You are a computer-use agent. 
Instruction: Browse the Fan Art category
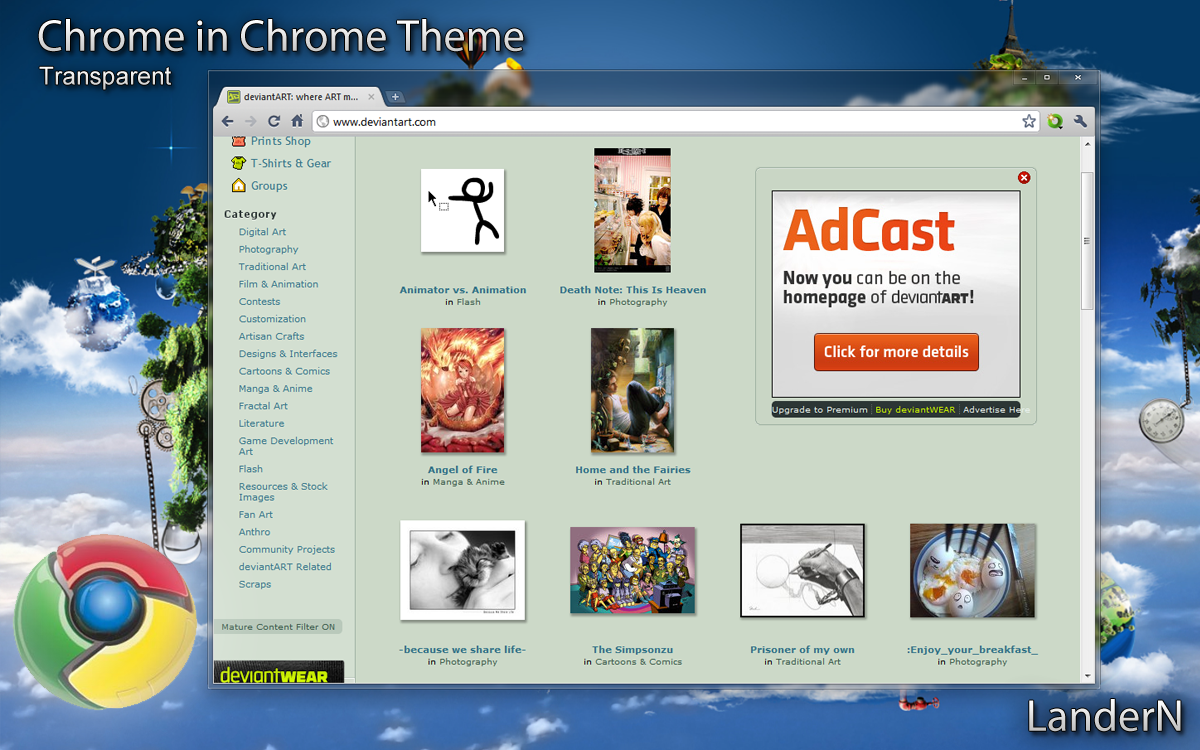(x=255, y=515)
